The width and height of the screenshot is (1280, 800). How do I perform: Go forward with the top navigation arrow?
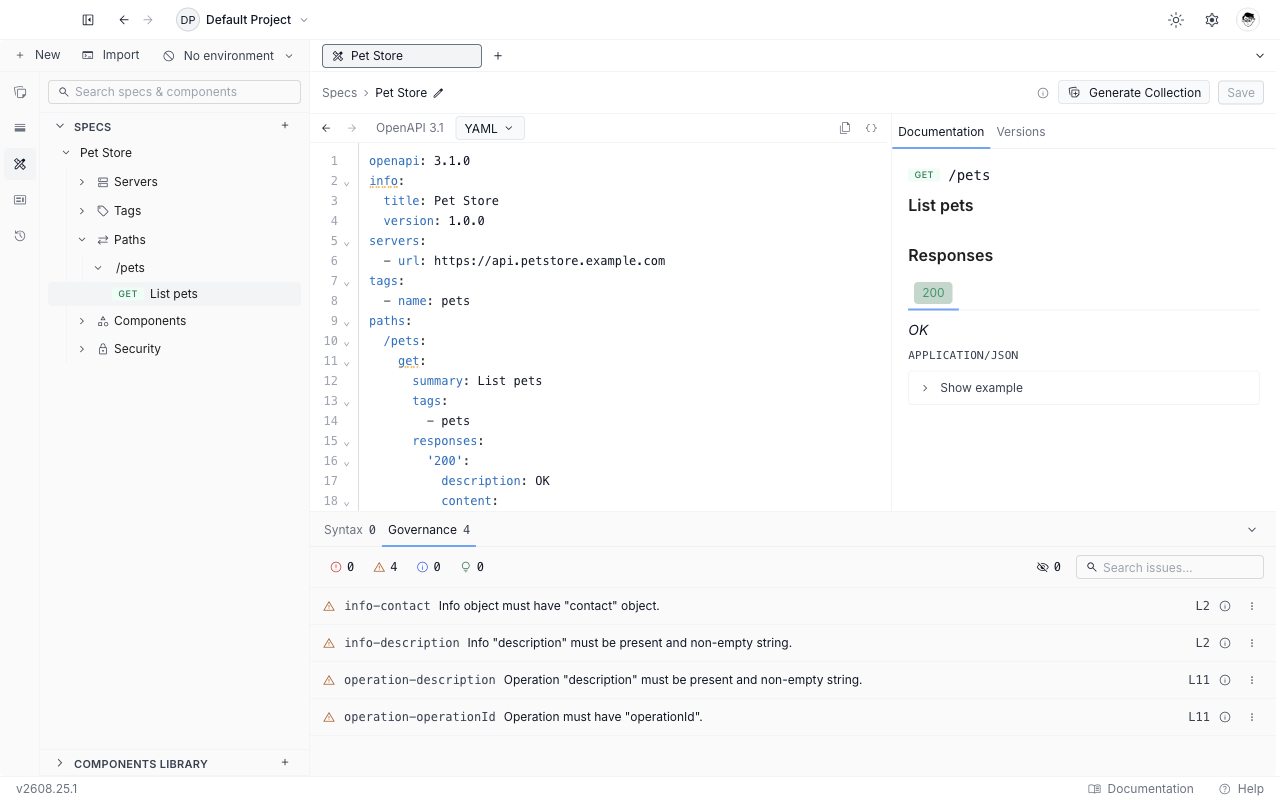coord(149,20)
